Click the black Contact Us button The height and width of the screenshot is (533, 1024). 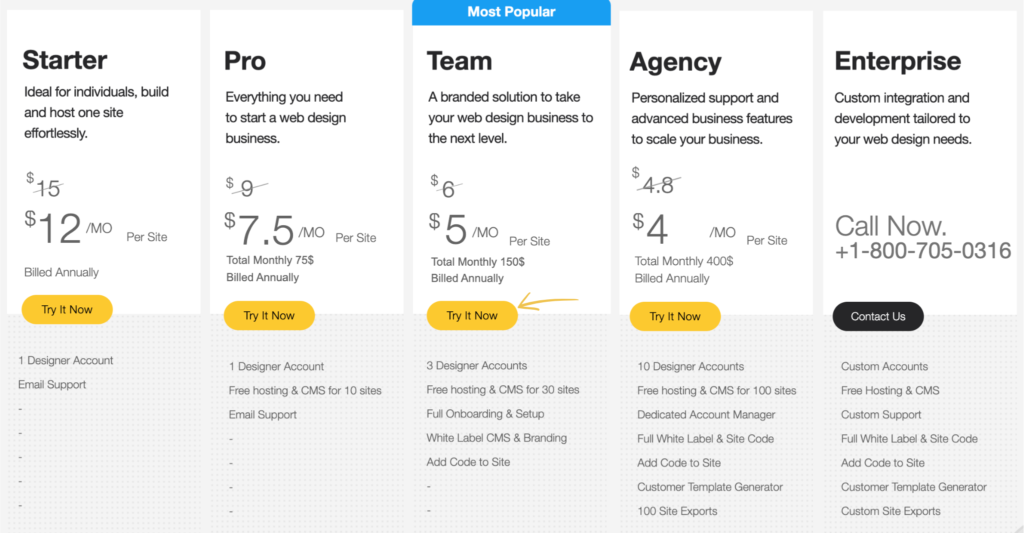pyautogui.click(x=878, y=316)
